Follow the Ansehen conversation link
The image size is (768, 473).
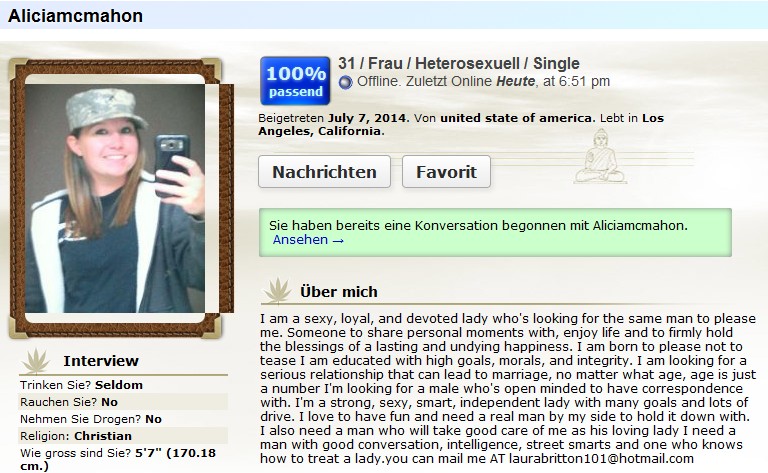coord(308,239)
